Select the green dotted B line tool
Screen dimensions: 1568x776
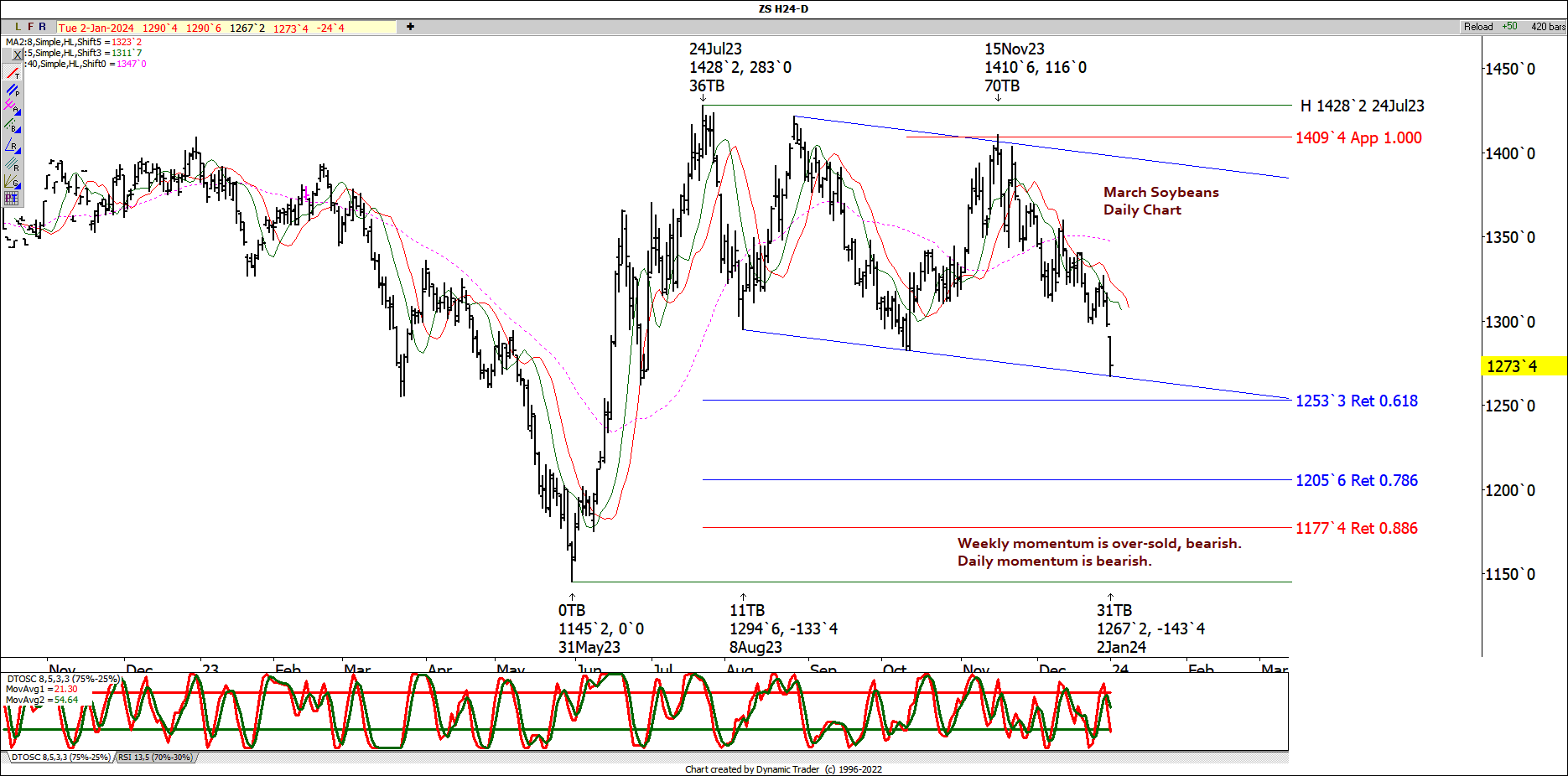[13, 126]
